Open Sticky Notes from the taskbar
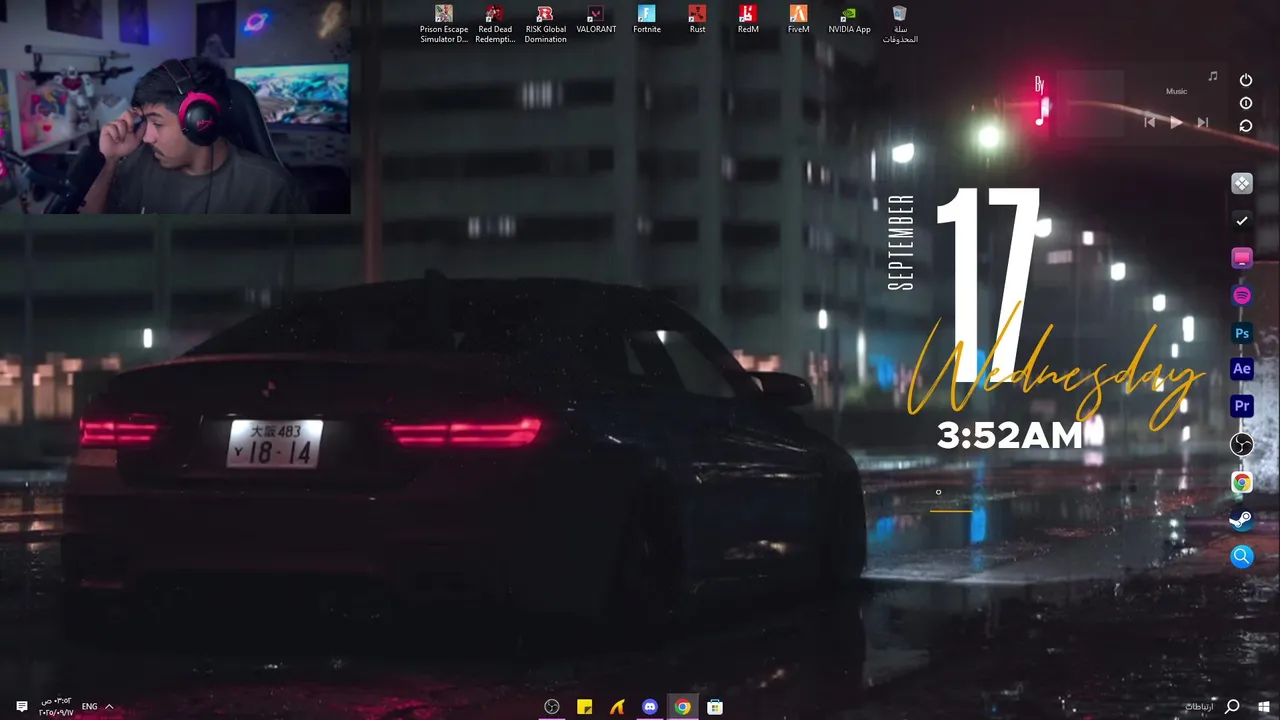This screenshot has height=720, width=1280. (x=584, y=707)
